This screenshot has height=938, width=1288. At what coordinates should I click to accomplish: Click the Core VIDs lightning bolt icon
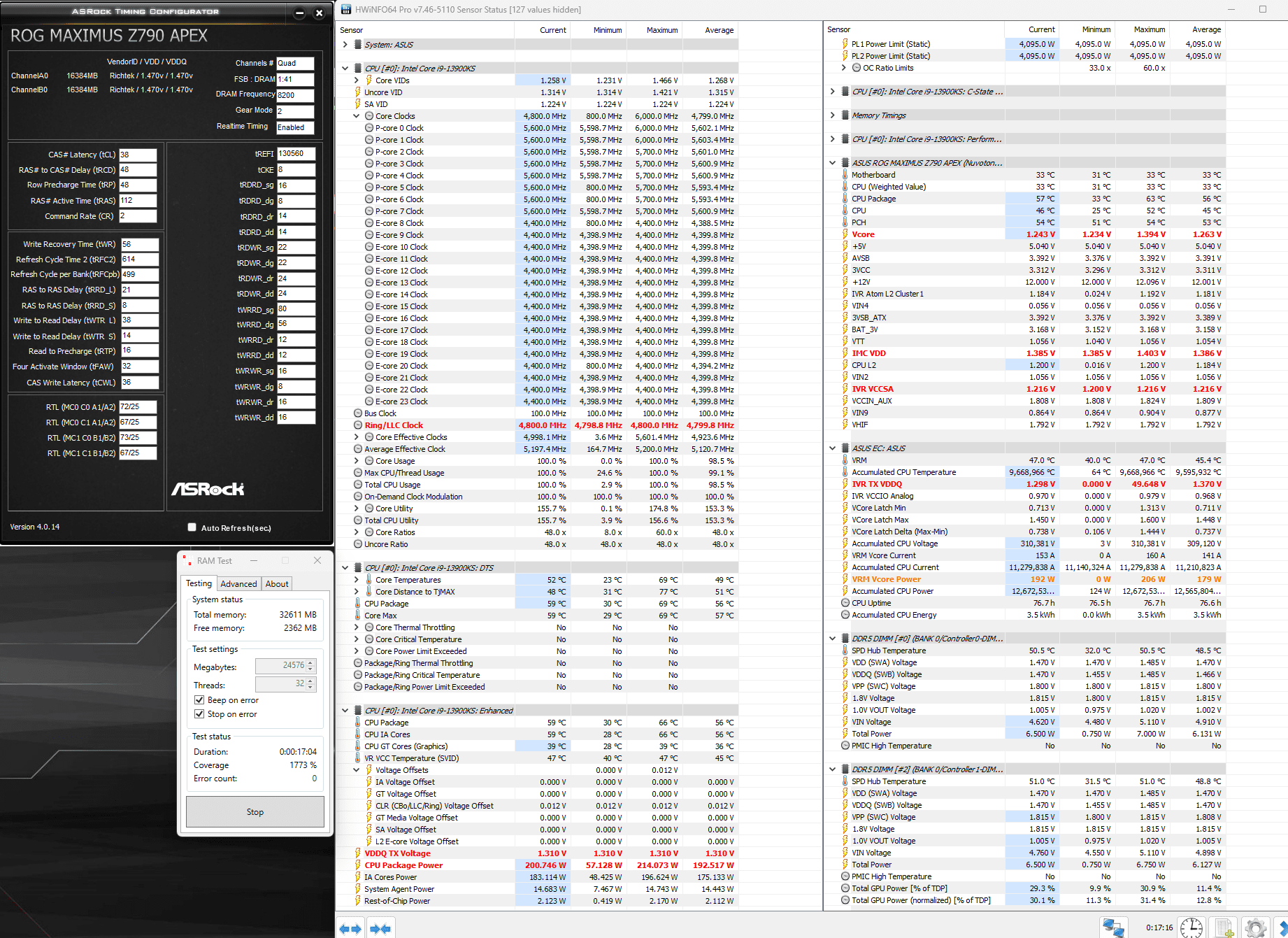coord(369,80)
